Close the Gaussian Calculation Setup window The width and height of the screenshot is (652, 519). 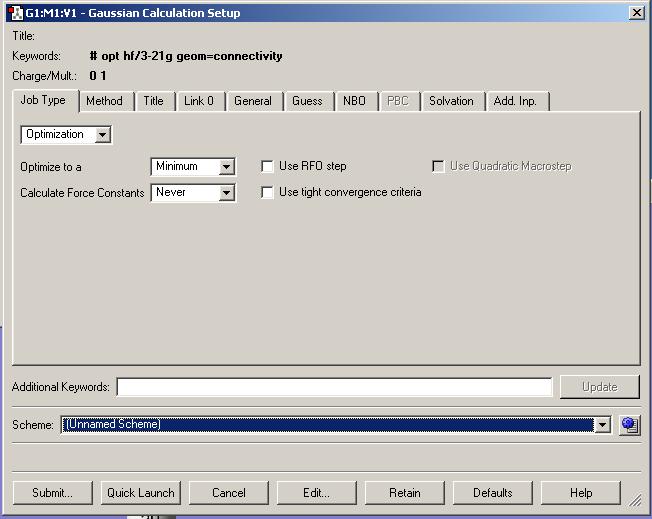point(637,13)
